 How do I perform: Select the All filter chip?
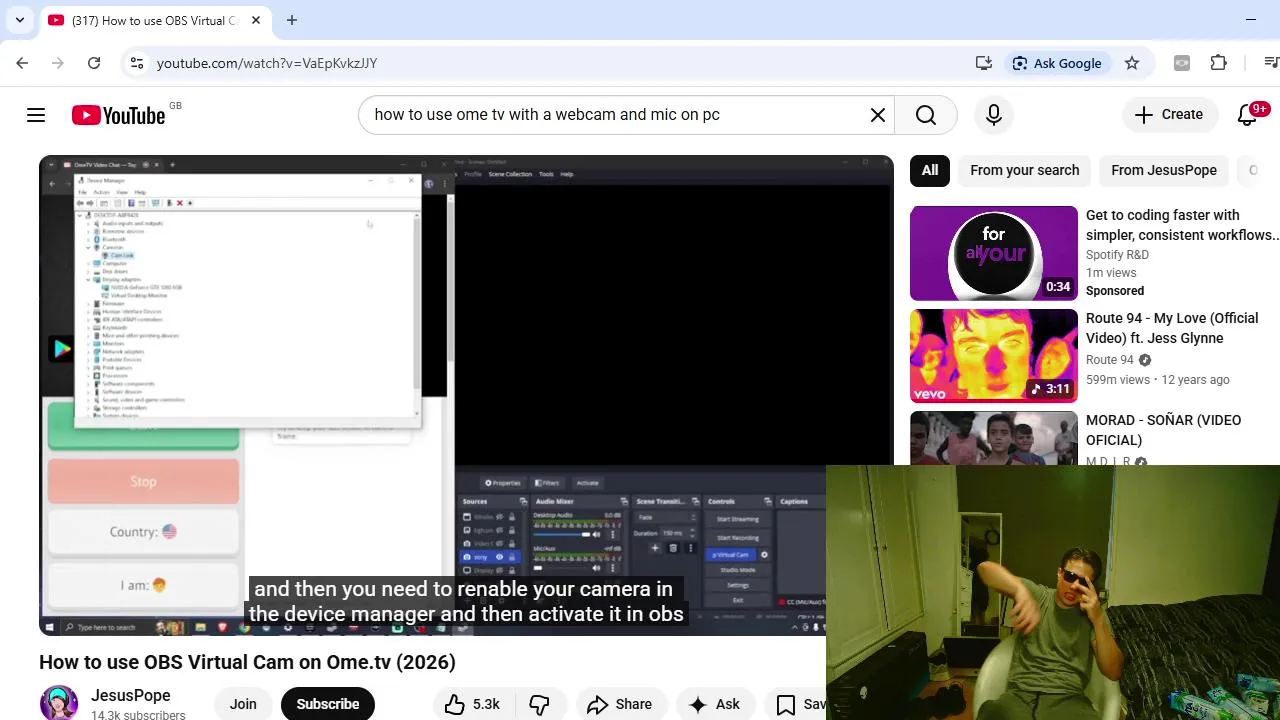(x=930, y=170)
